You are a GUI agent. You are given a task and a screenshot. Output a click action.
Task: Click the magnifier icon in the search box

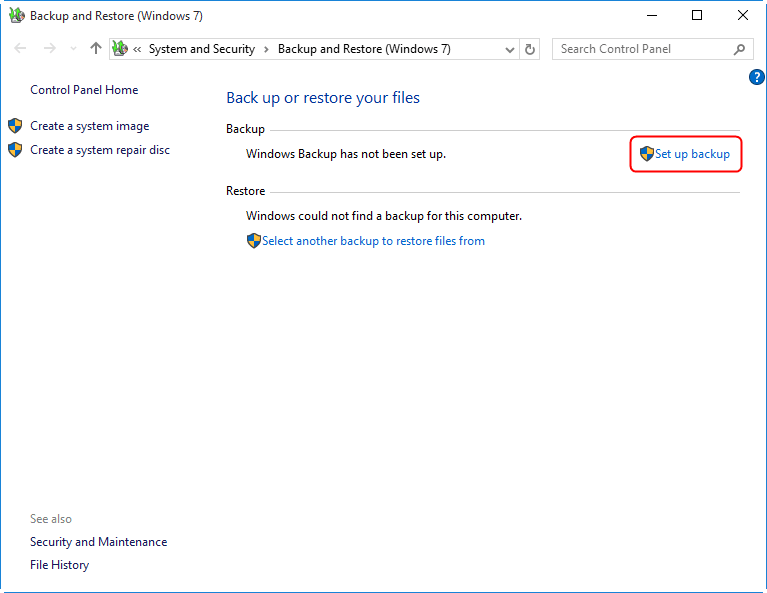(x=739, y=49)
